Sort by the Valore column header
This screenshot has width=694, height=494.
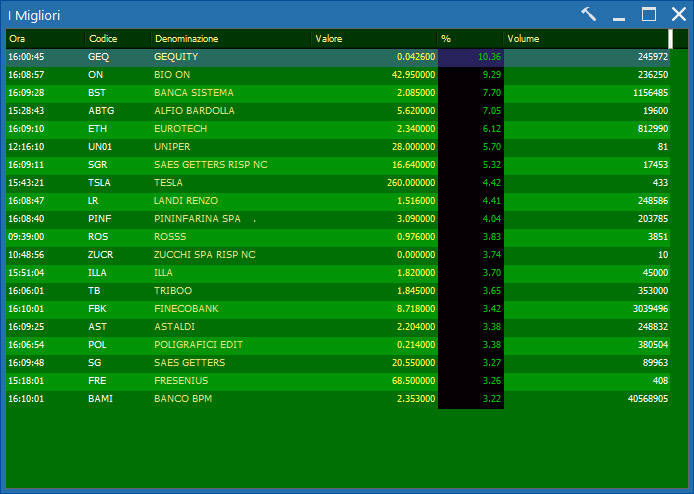pyautogui.click(x=374, y=39)
